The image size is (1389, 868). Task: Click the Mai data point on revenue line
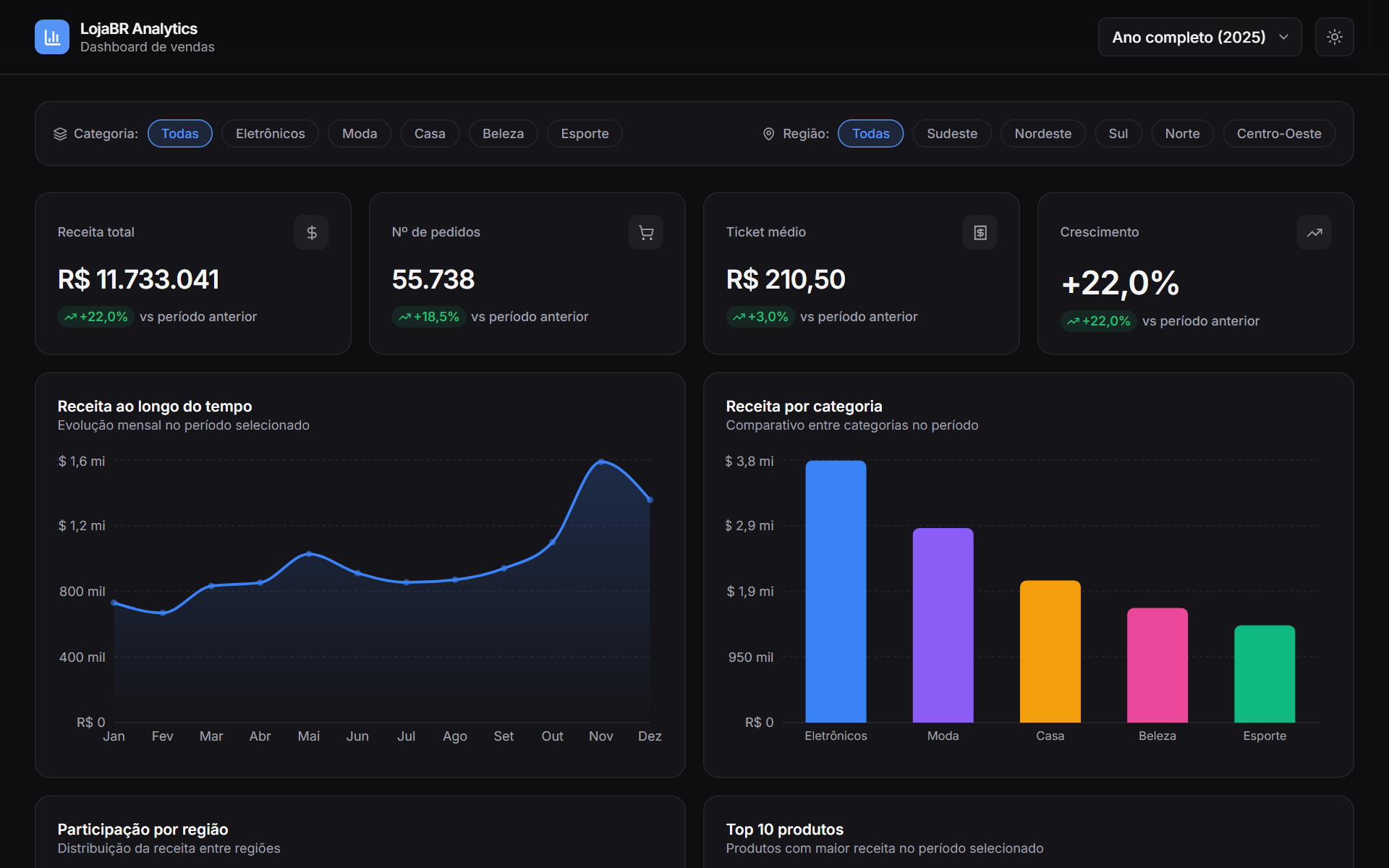(x=309, y=554)
